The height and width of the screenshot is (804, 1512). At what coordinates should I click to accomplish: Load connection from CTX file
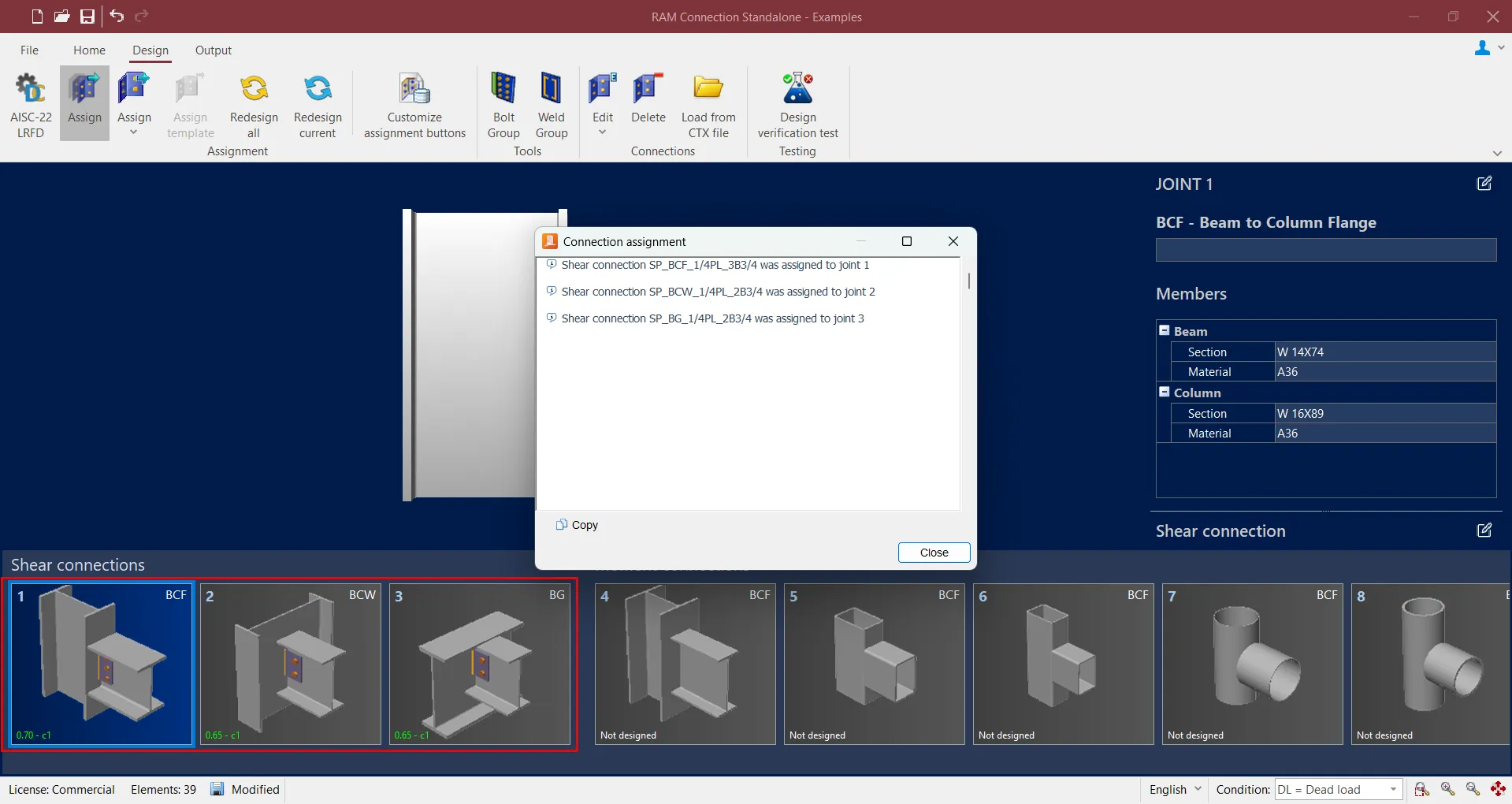click(708, 106)
